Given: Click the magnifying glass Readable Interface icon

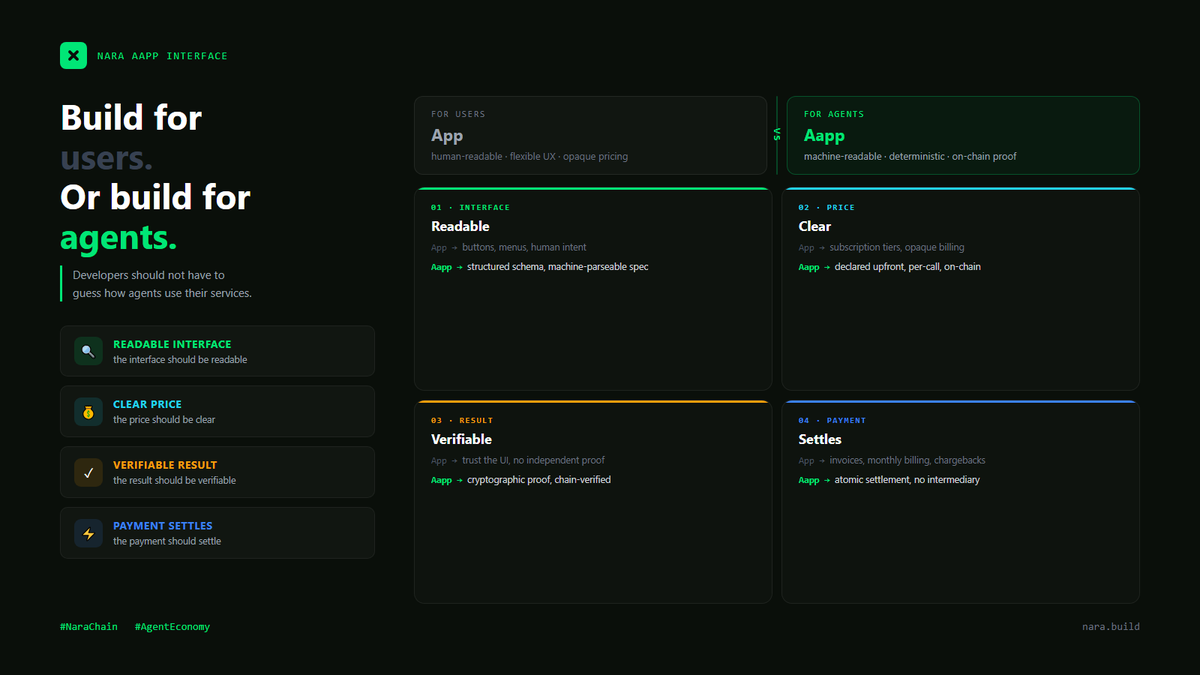Looking at the screenshot, I should coord(88,351).
